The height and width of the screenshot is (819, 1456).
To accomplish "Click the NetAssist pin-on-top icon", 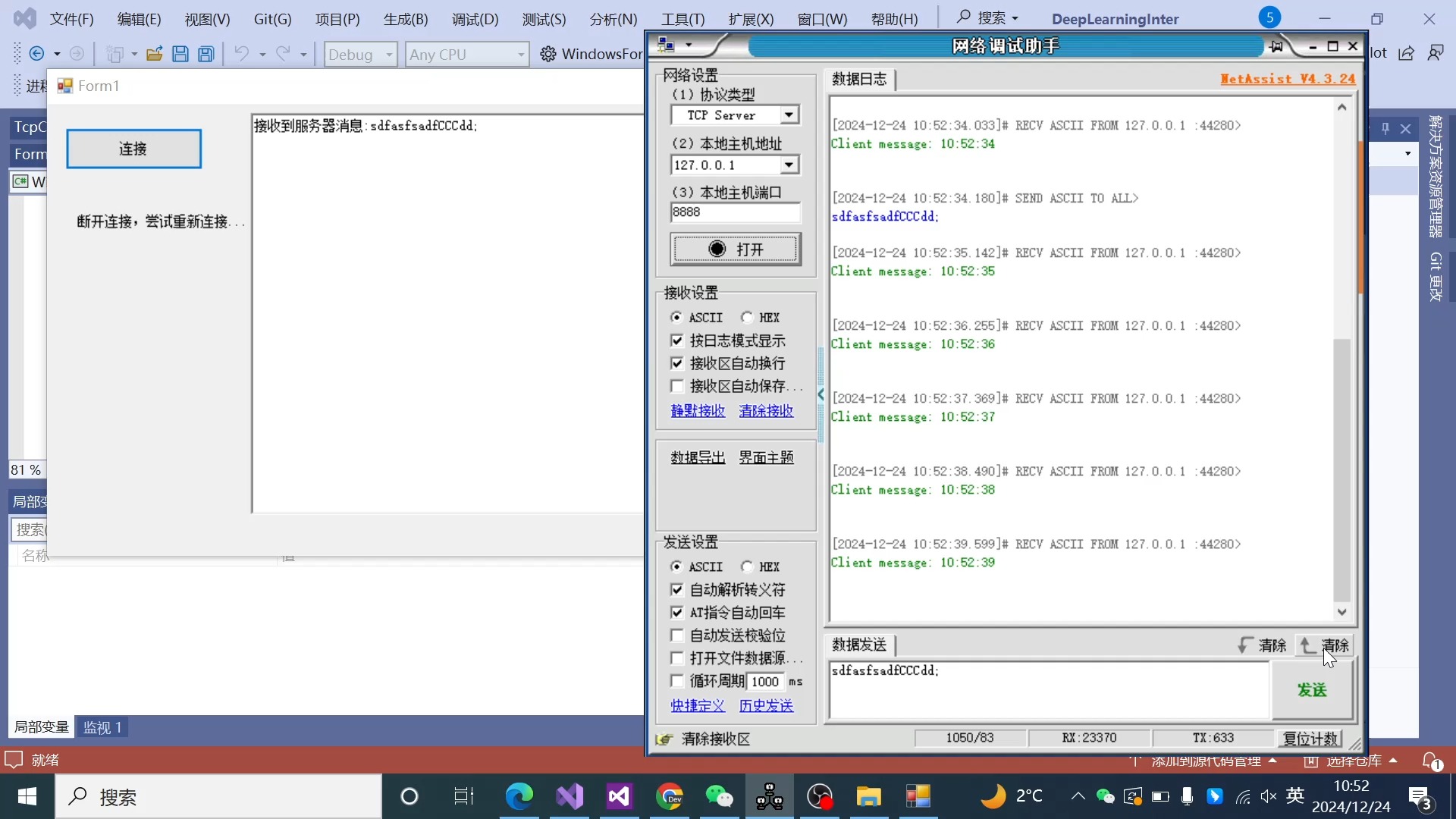I will pyautogui.click(x=1276, y=46).
